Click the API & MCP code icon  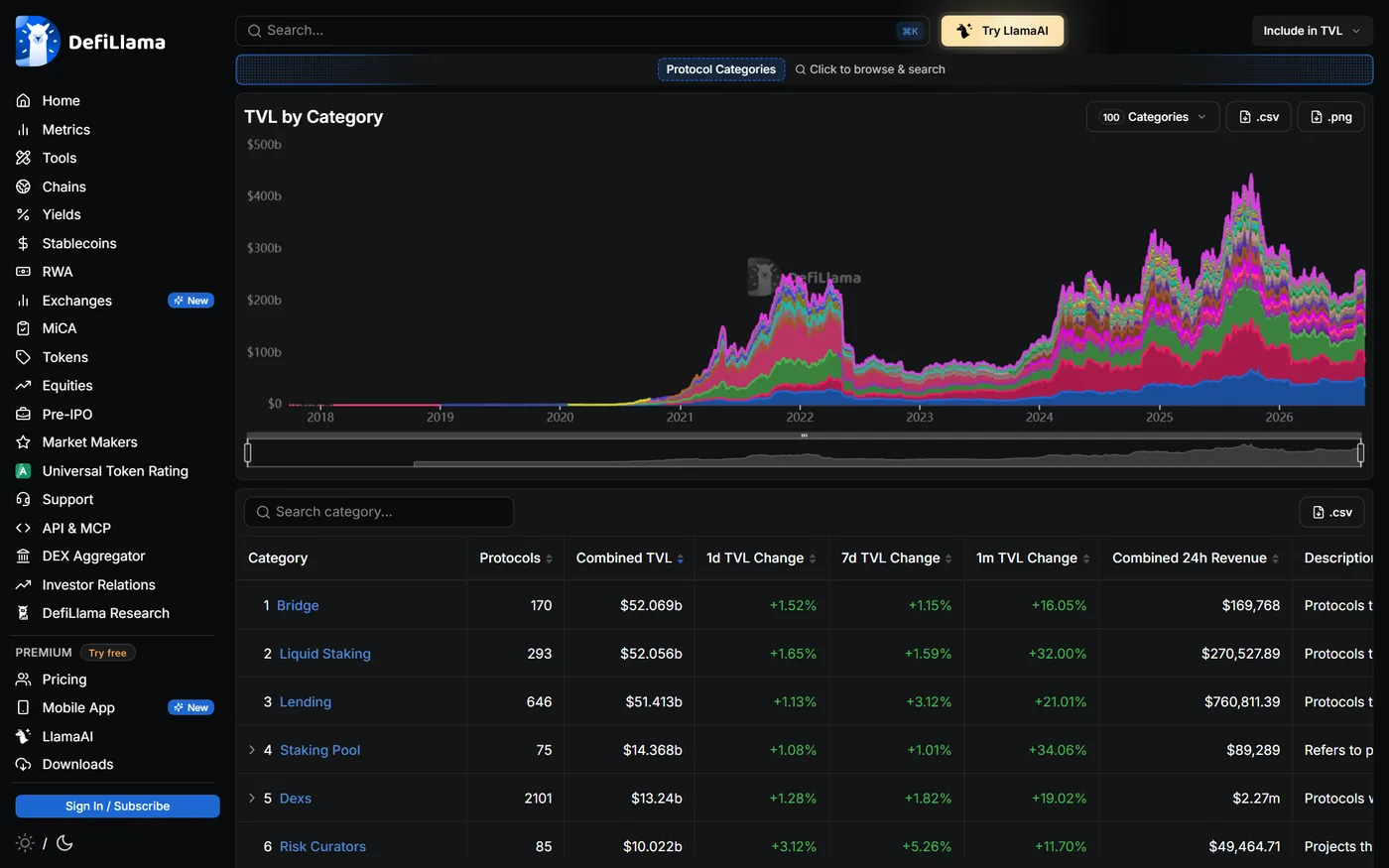[23, 529]
